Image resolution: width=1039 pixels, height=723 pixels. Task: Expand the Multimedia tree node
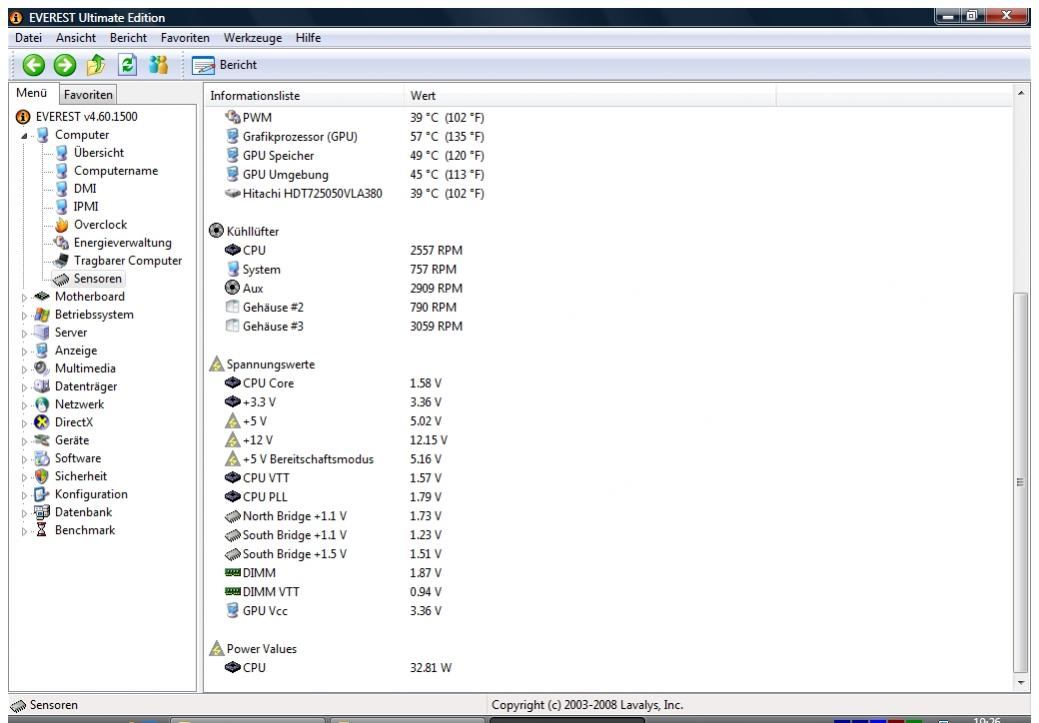pos(24,369)
